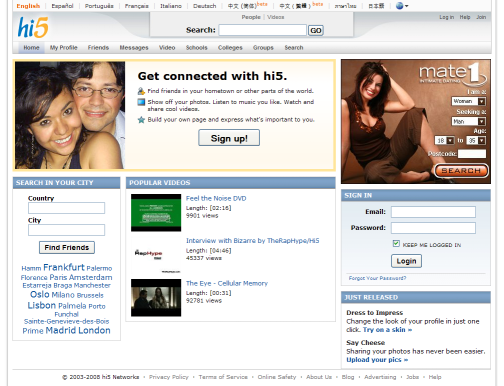Viewport: 504px width, 386px height.
Task: Click the find friends people icon
Action: click(141, 91)
